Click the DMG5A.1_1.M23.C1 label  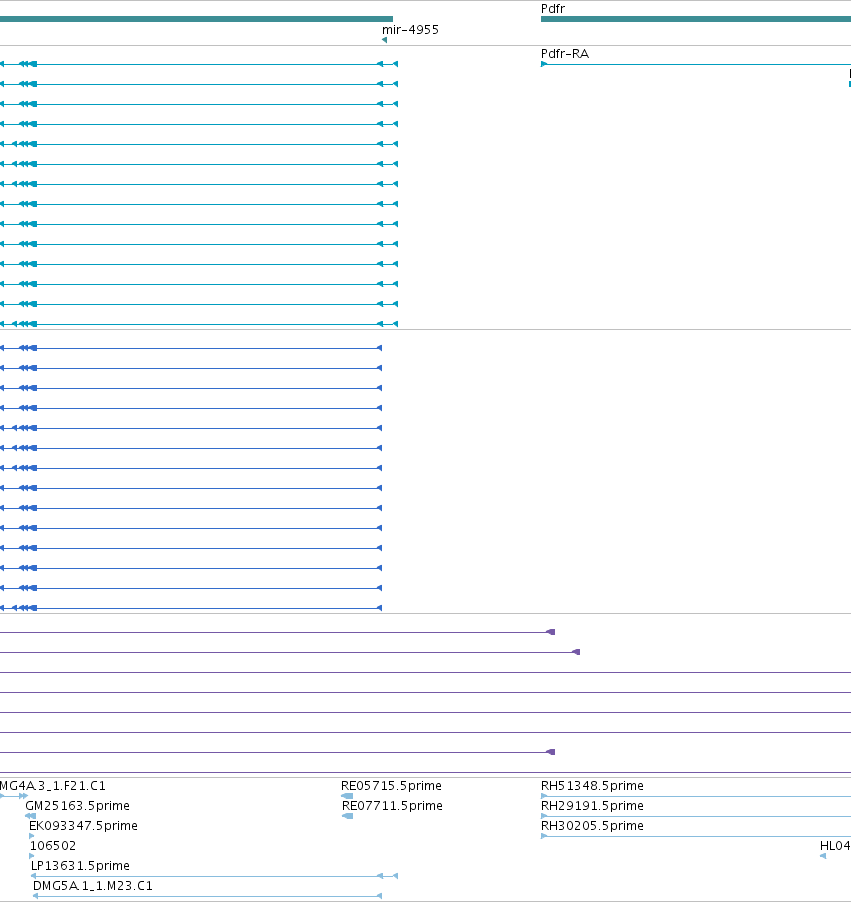(93, 886)
